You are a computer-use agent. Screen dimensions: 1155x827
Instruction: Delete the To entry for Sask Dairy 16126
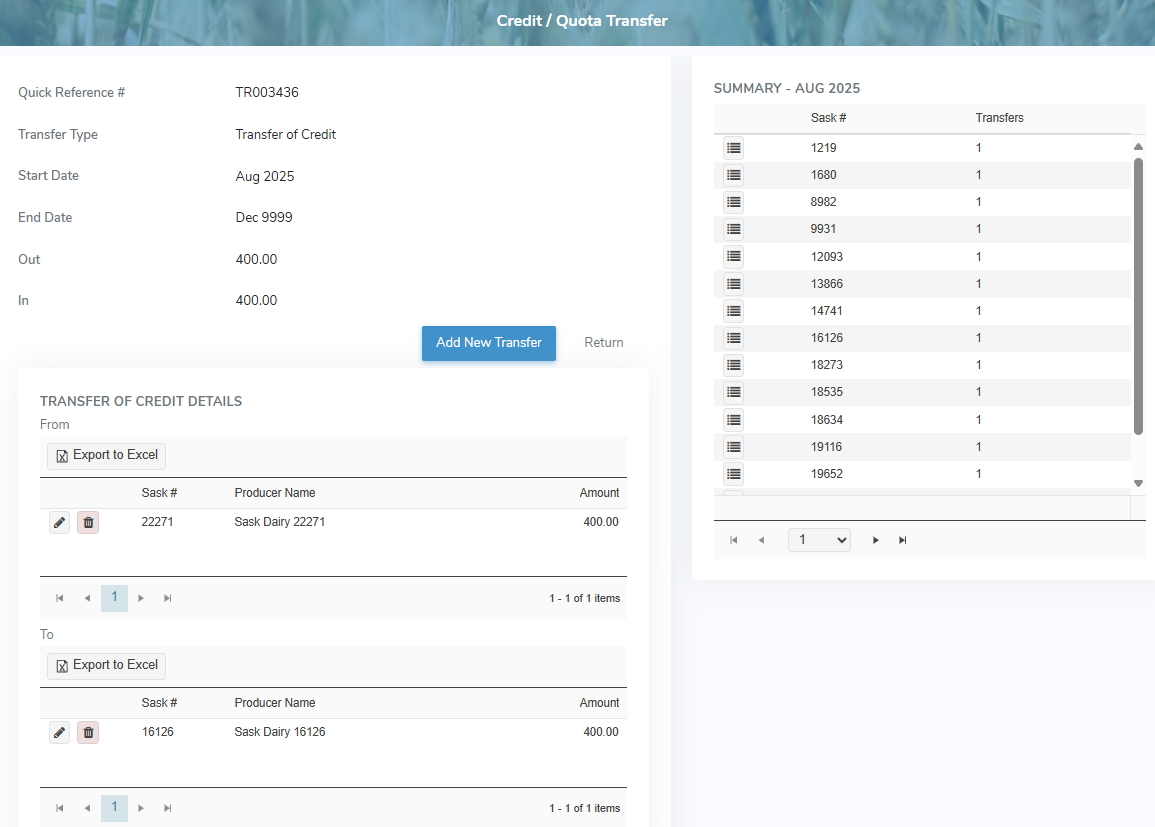(88, 732)
